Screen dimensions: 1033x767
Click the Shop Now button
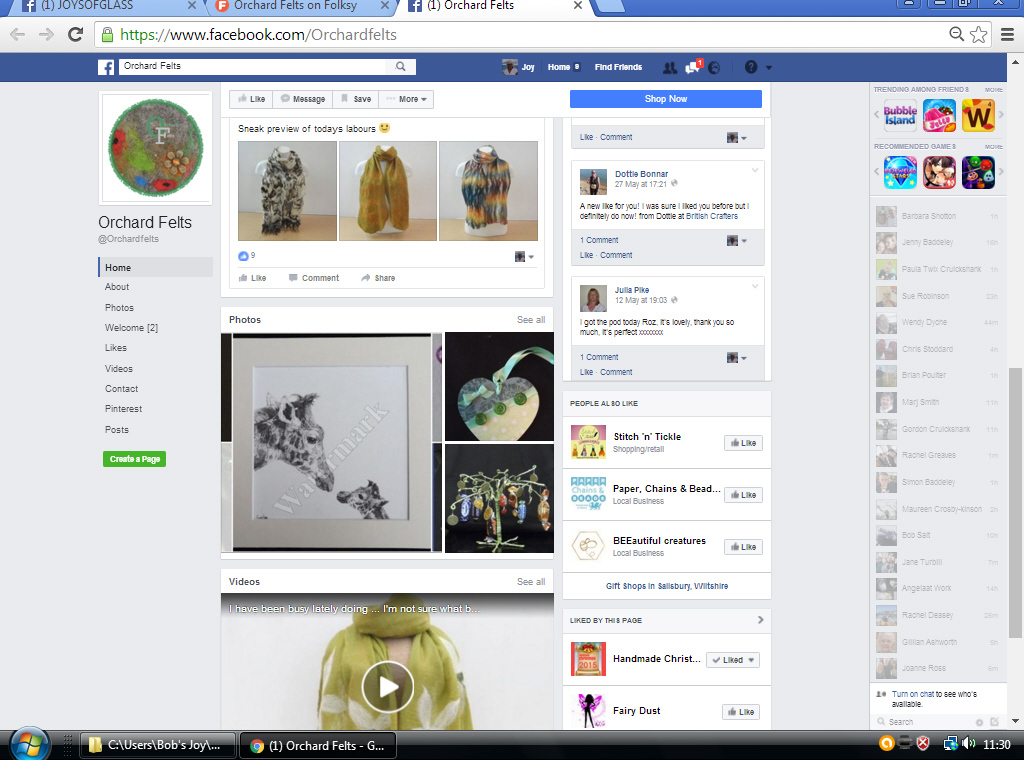[665, 99]
